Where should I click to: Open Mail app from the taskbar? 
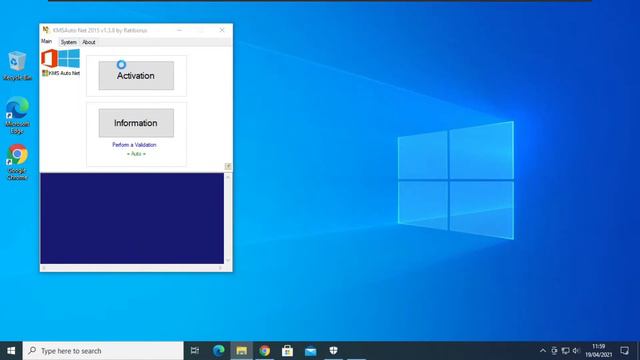[311, 351]
